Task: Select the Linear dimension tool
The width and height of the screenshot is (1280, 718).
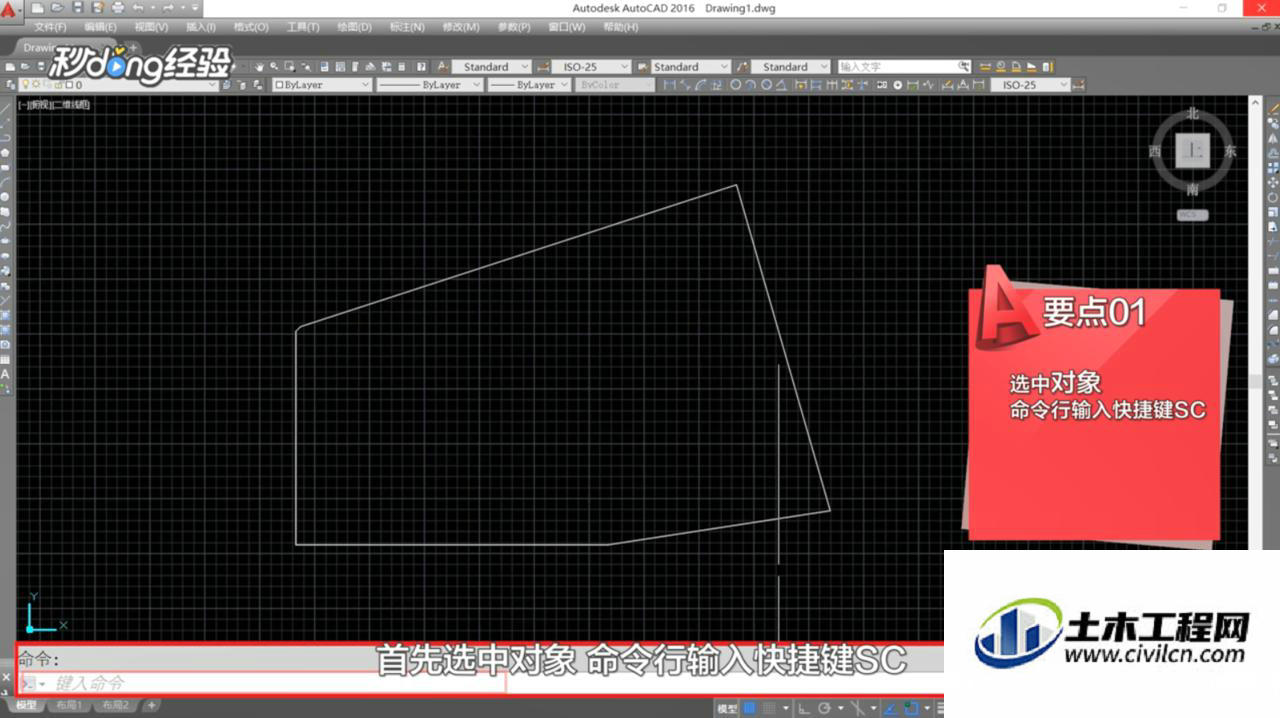Action: click(x=668, y=85)
